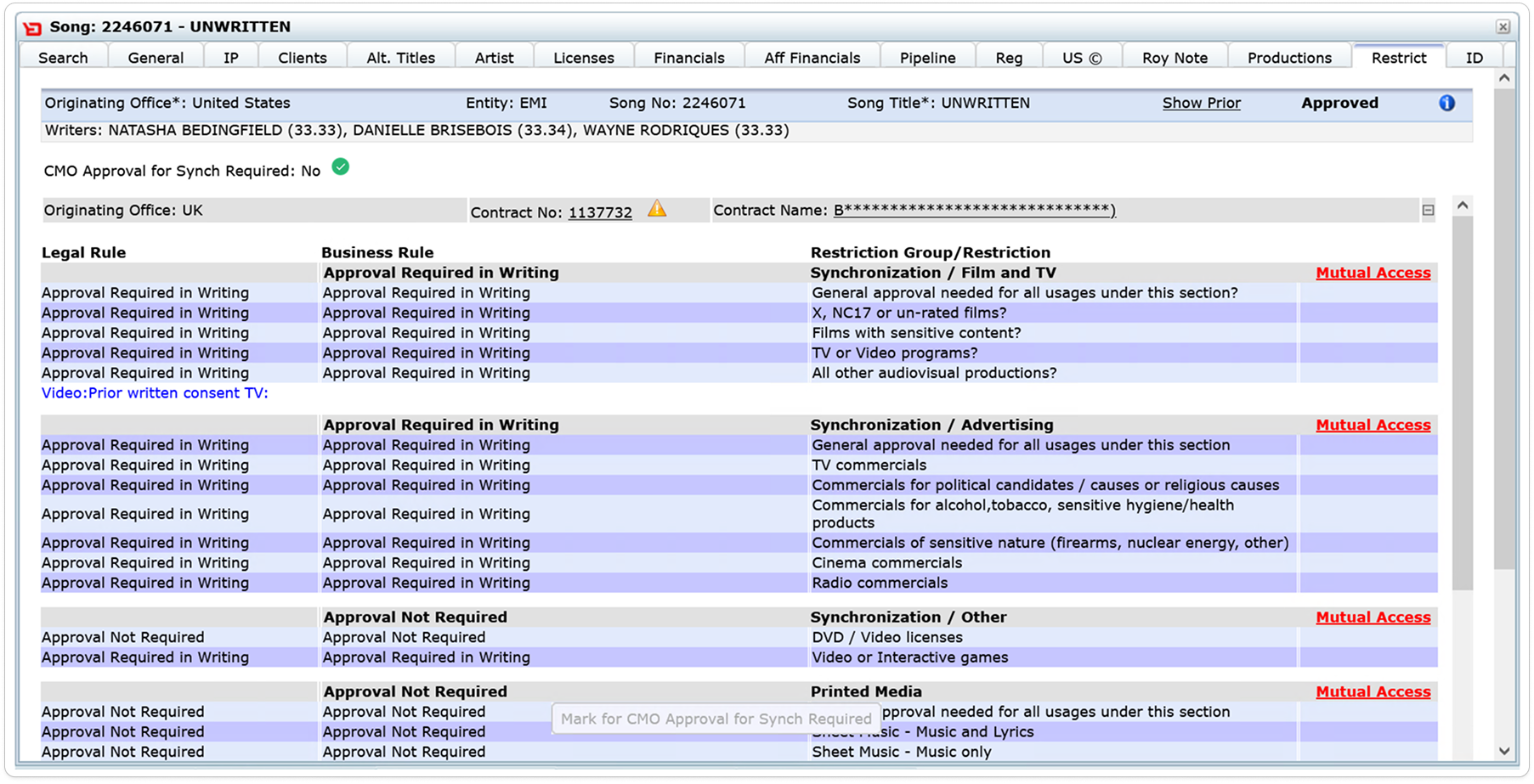This screenshot has height=784, width=1534.
Task: Click the Synchronization / Advertising group header
Action: (x=931, y=425)
